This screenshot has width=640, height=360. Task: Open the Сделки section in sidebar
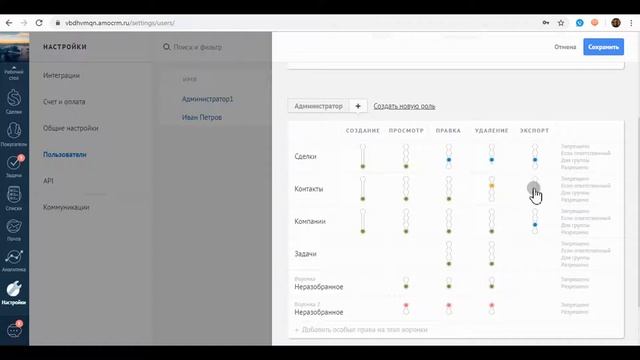click(x=14, y=102)
